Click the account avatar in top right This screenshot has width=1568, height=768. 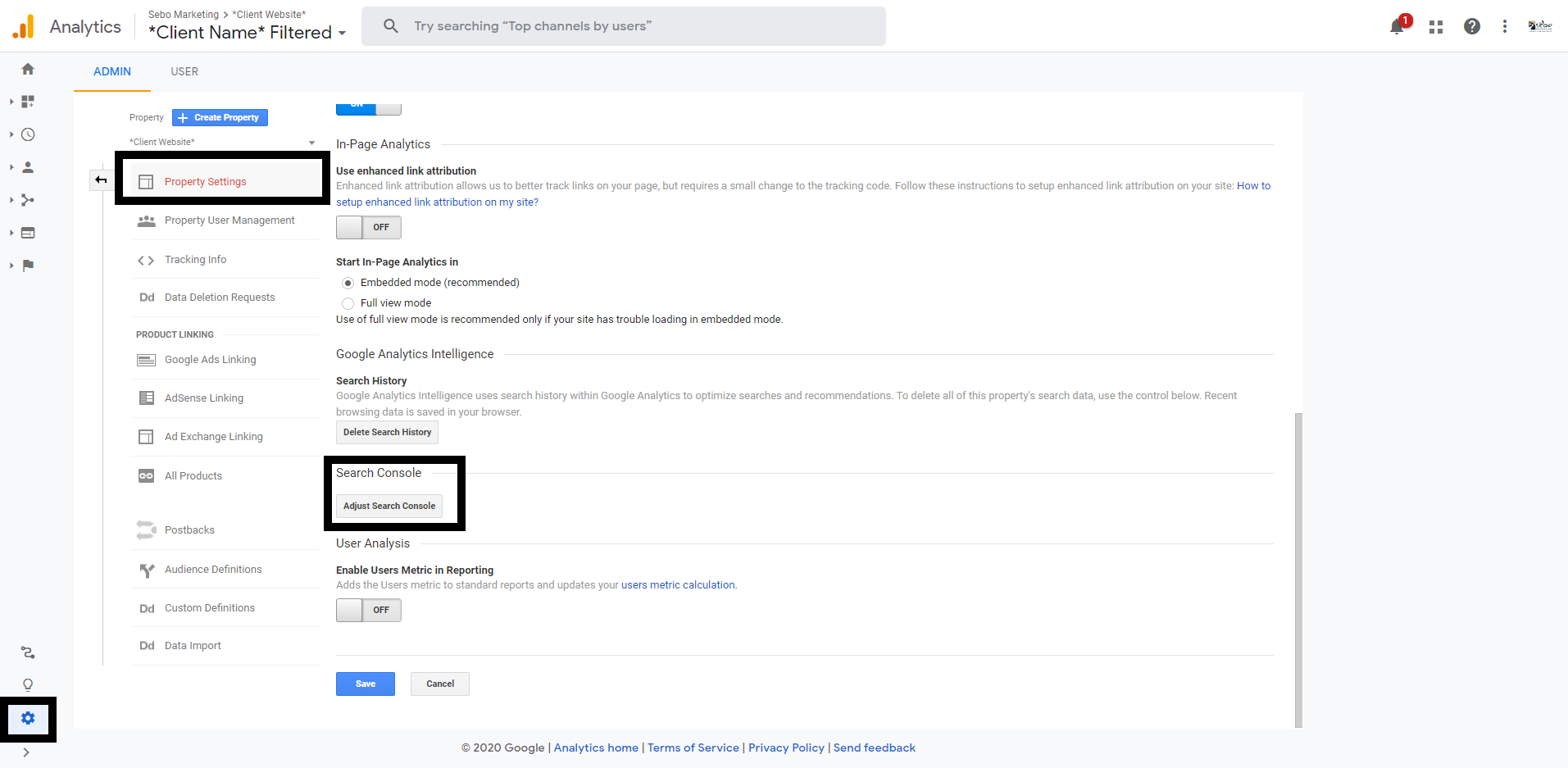[1540, 26]
